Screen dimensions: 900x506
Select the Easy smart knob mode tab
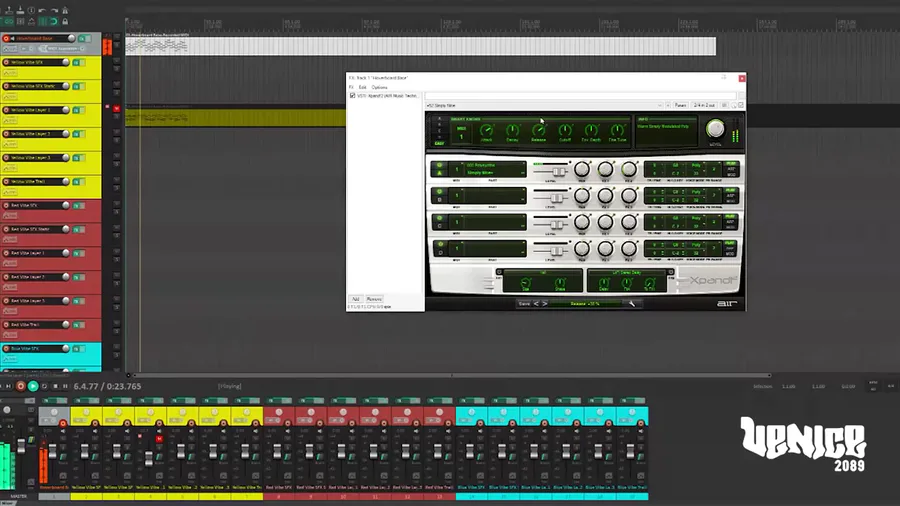coord(440,143)
